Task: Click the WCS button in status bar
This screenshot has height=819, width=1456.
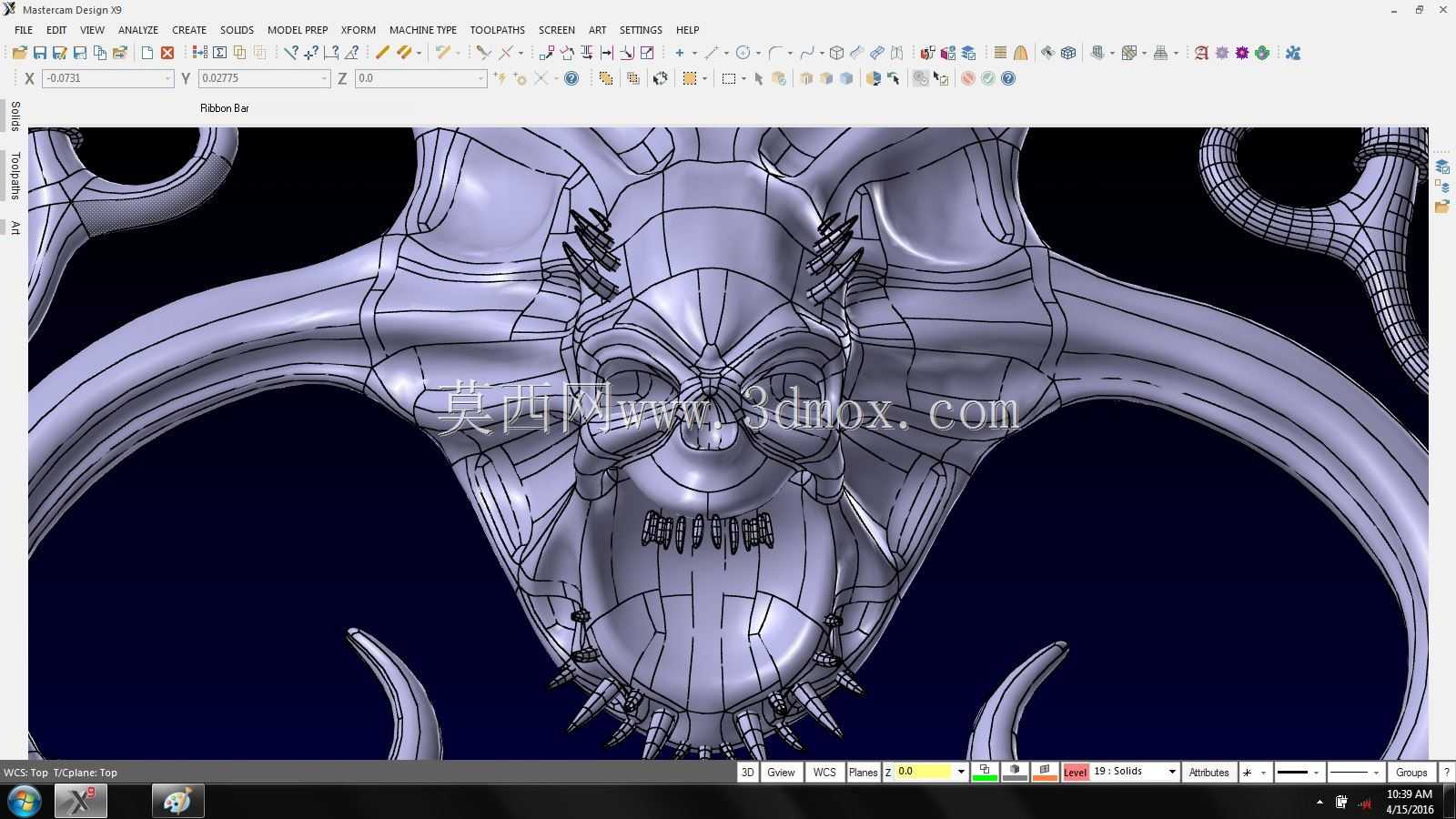Action: 824,772
